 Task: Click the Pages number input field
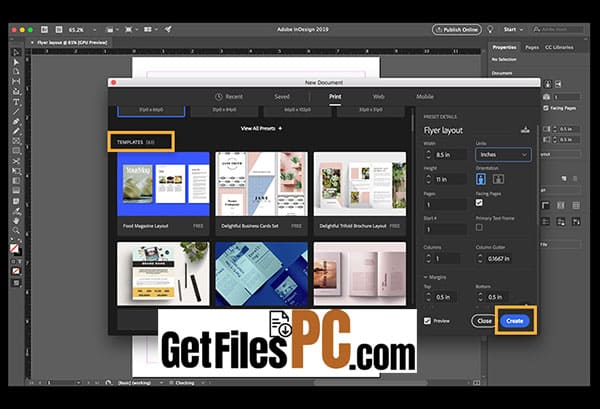[x=445, y=204]
